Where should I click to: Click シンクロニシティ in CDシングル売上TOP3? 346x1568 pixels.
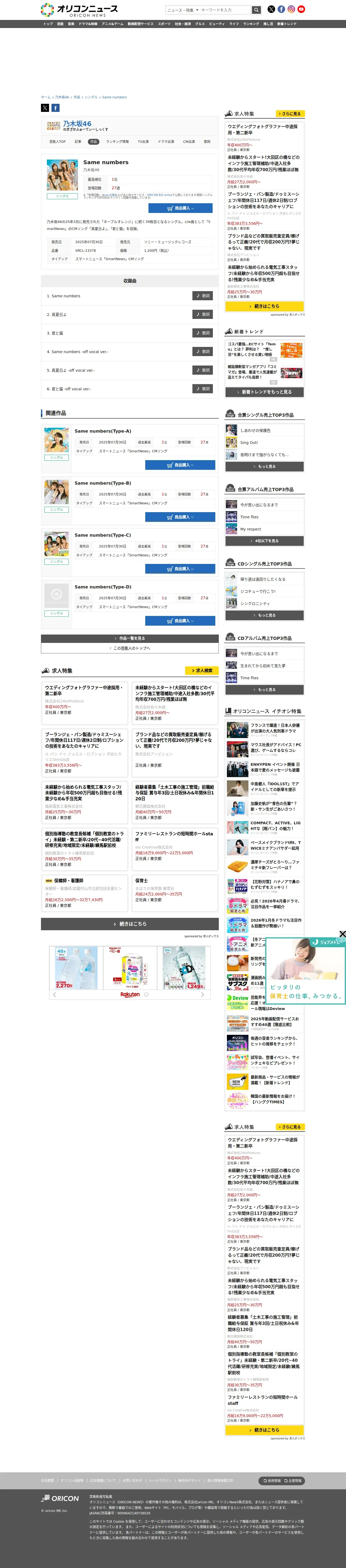[255, 603]
